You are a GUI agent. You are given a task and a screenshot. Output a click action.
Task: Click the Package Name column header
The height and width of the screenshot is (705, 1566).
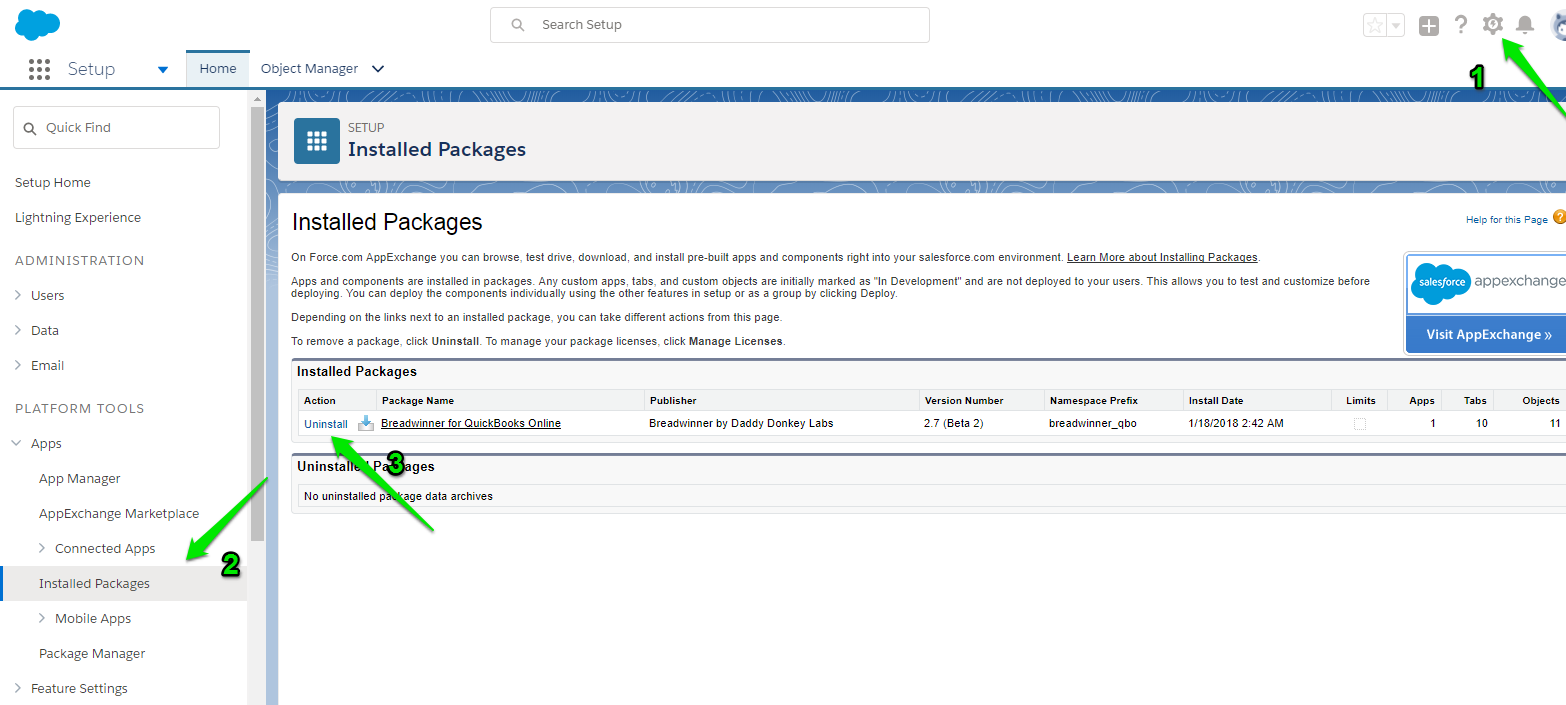click(418, 400)
